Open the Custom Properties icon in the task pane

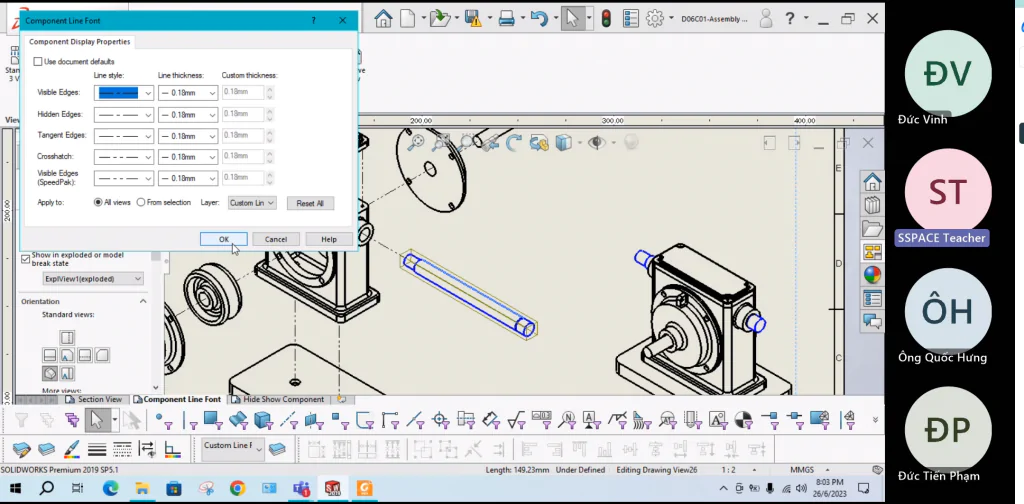pyautogui.click(x=872, y=298)
